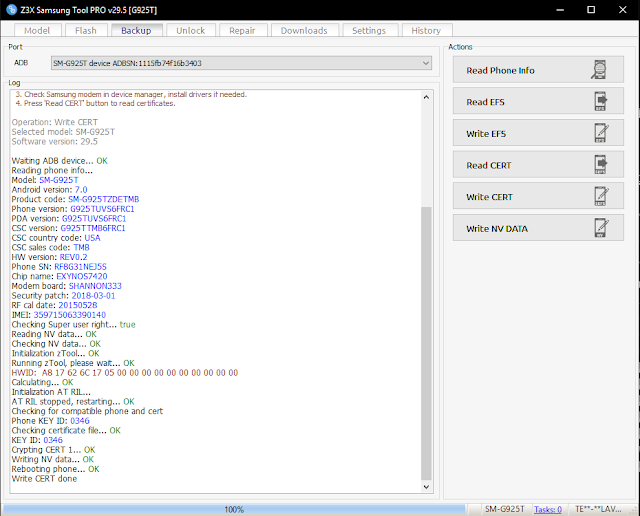Click the Write NV DATA button label
Image resolution: width=640 pixels, height=516 pixels.
497,229
